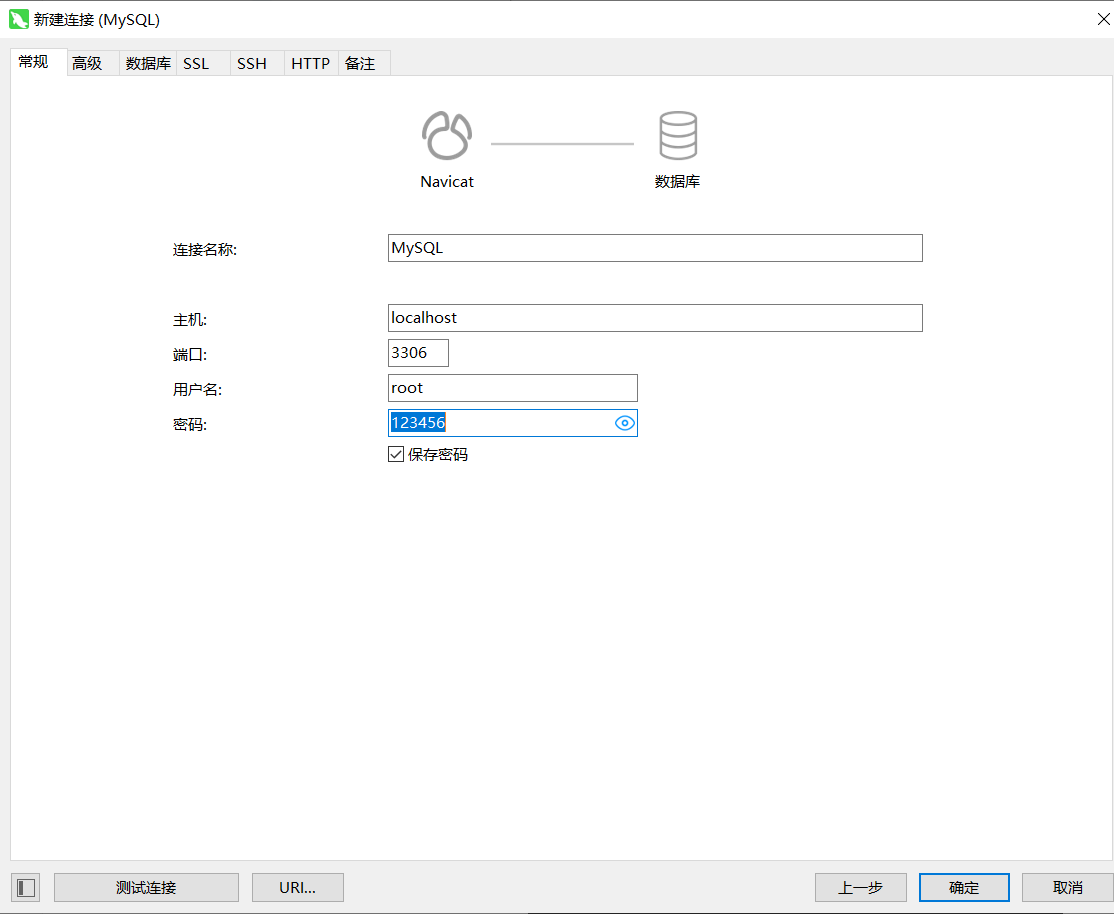Uncheck the 保存密码 checkbox
Image resolution: width=1114 pixels, height=914 pixels.
click(396, 454)
